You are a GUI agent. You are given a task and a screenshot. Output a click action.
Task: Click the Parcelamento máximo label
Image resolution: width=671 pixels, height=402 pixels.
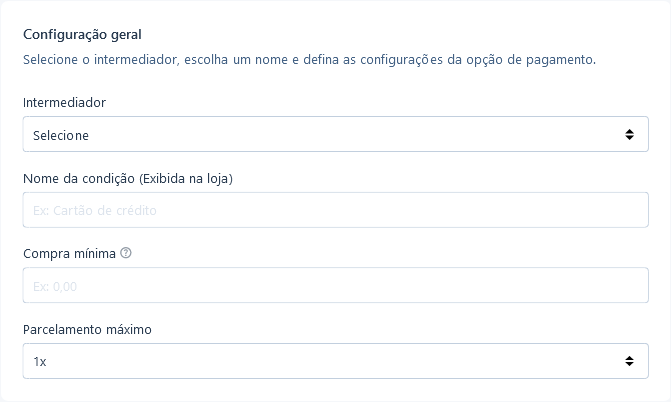(x=87, y=329)
